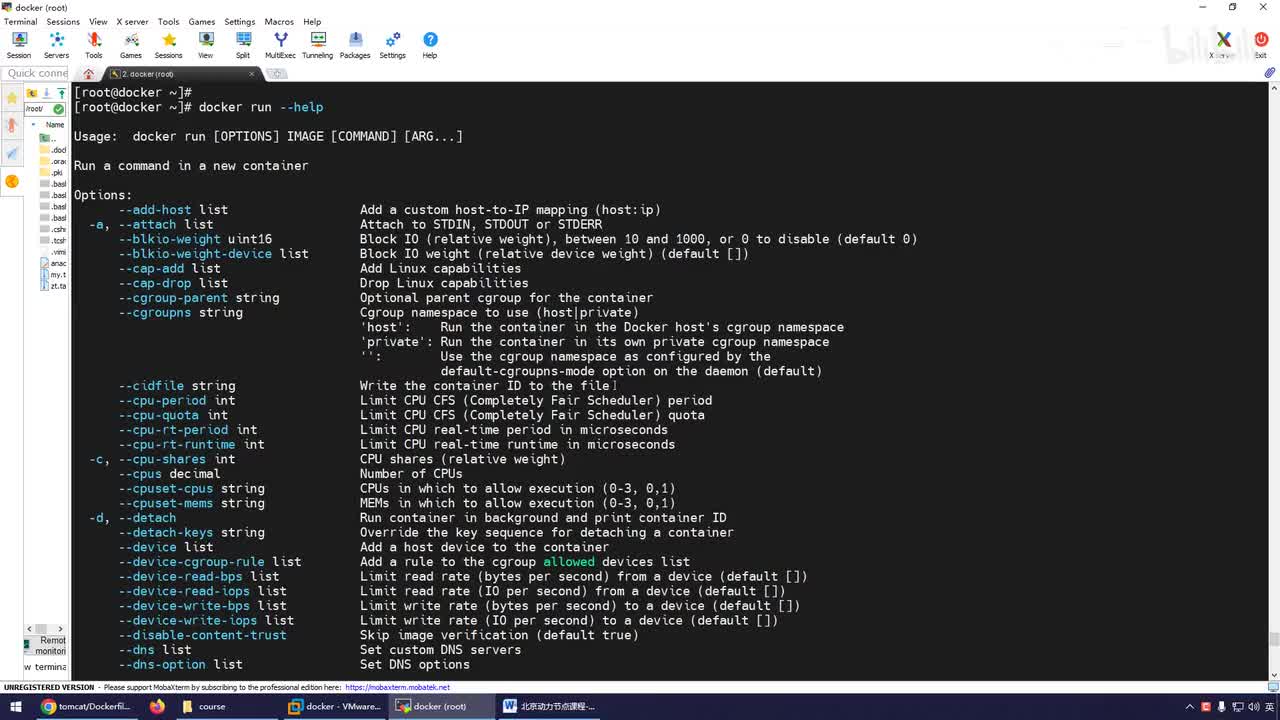Click '--detach' option text in terminal
Image resolution: width=1280 pixels, height=720 pixels.
[147, 518]
